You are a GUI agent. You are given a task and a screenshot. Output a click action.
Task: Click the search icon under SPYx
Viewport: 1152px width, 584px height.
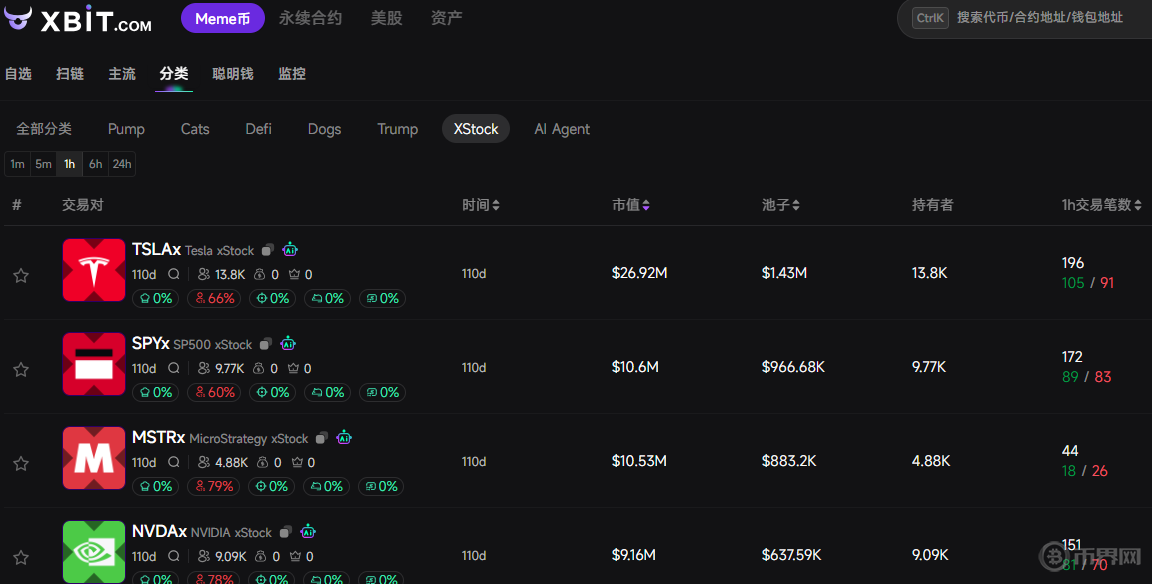(x=174, y=368)
